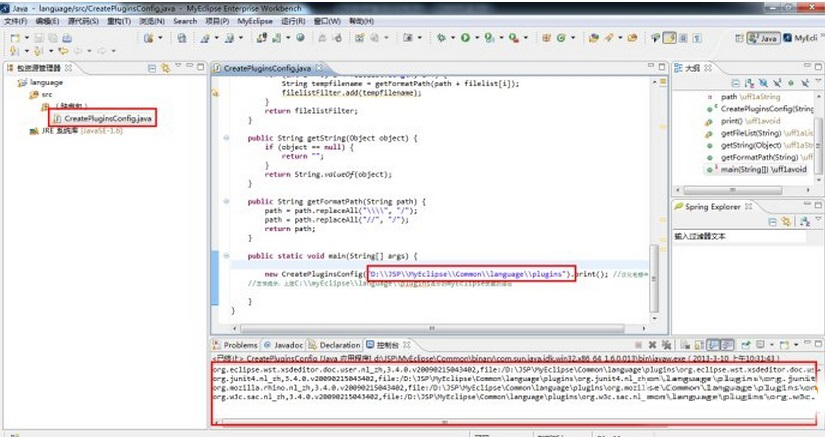Viewport: 825px width, 437px height.
Task: Open the Display Selected Console dropdown
Action: [771, 345]
